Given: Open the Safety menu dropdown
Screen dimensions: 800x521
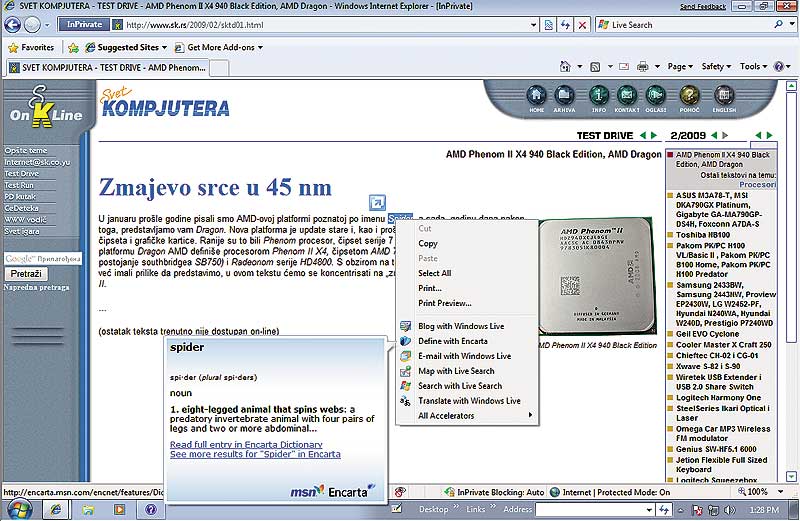Looking at the screenshot, I should tap(716, 66).
